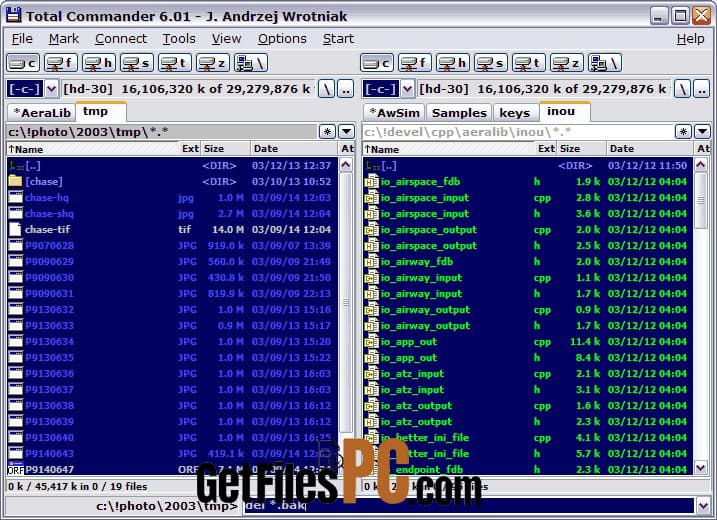Viewport: 717px width, 520px height.
Task: Open left panel directory history dropdown
Action: tap(346, 132)
